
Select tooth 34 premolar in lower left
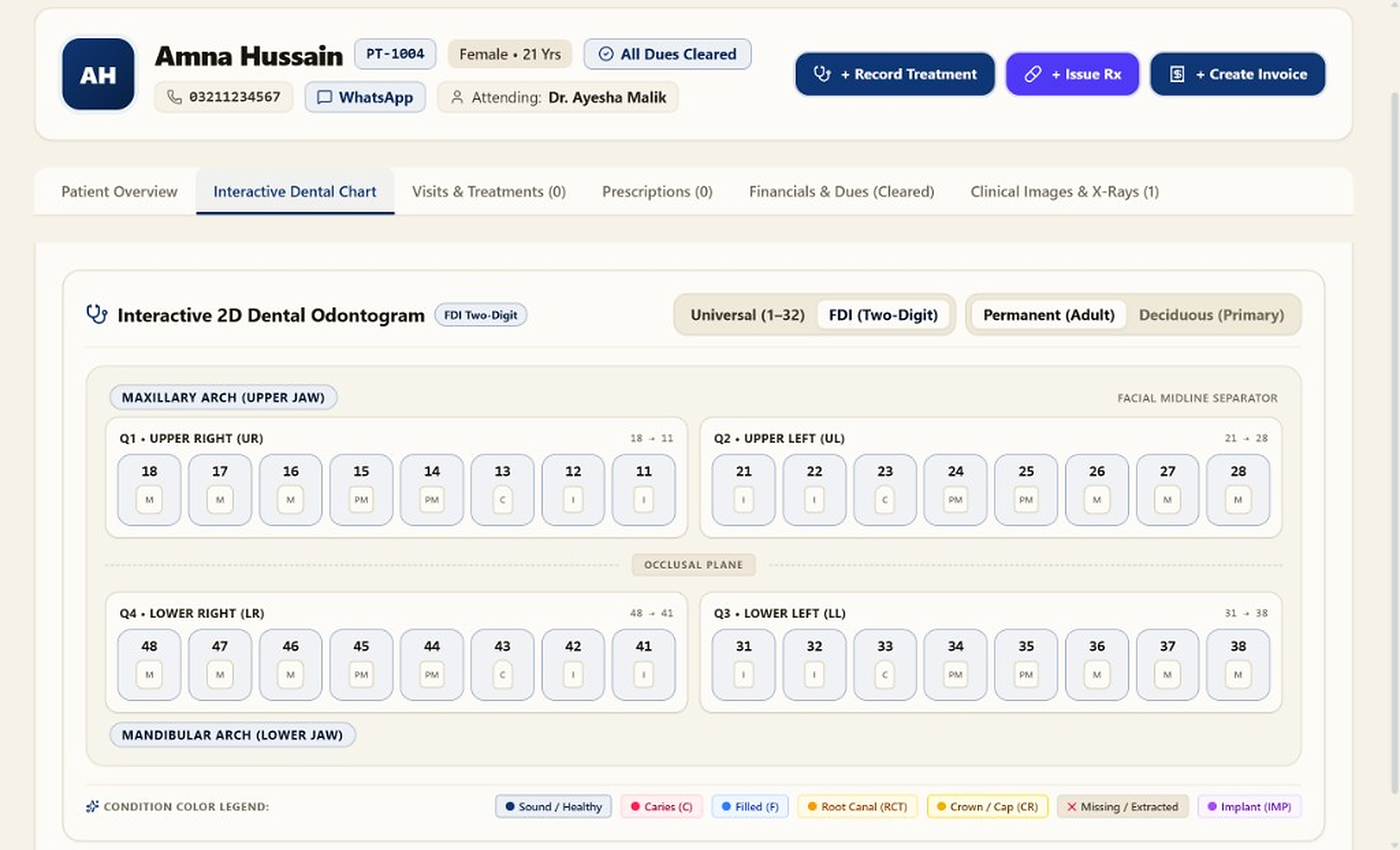click(x=956, y=664)
